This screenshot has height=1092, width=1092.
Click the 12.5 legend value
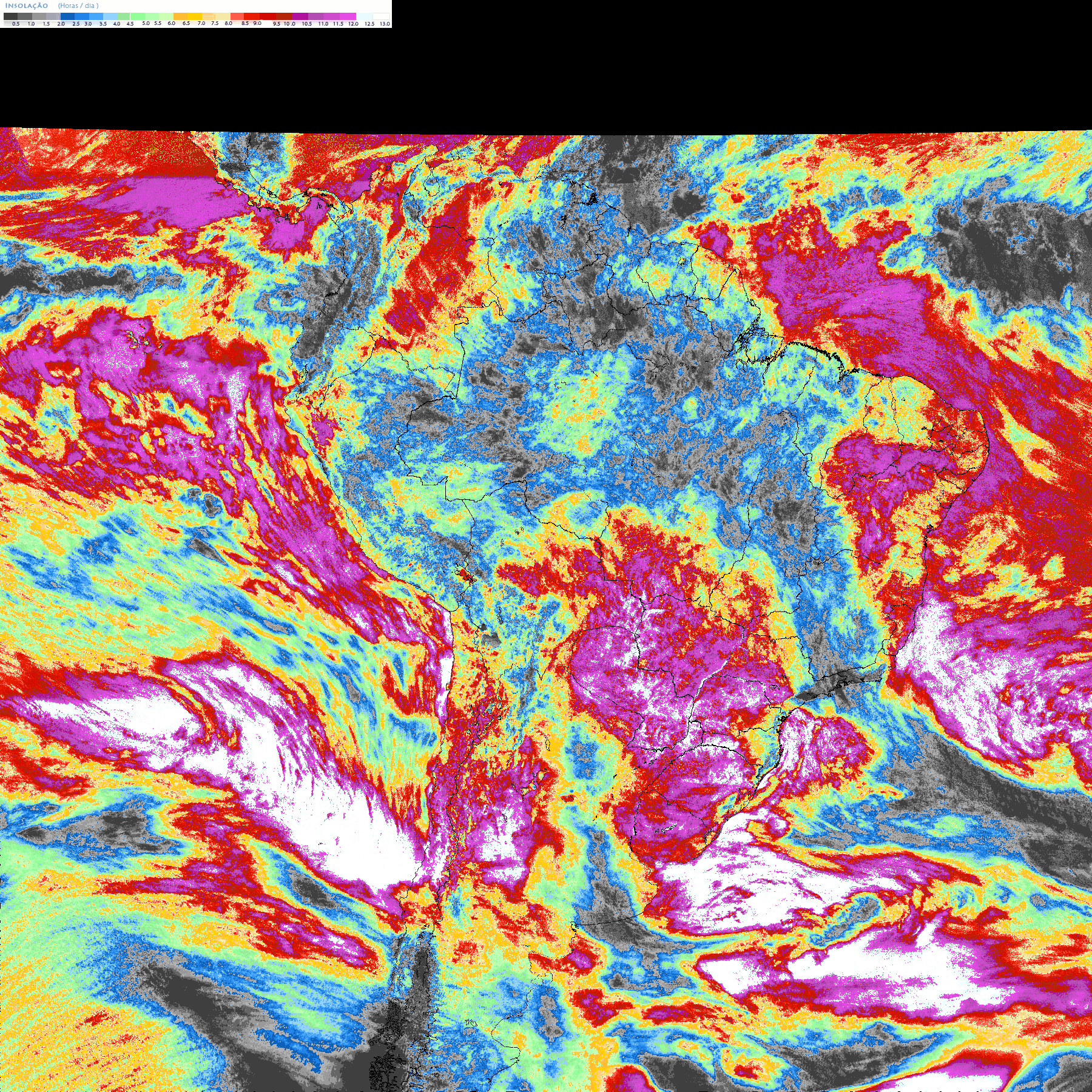(369, 24)
